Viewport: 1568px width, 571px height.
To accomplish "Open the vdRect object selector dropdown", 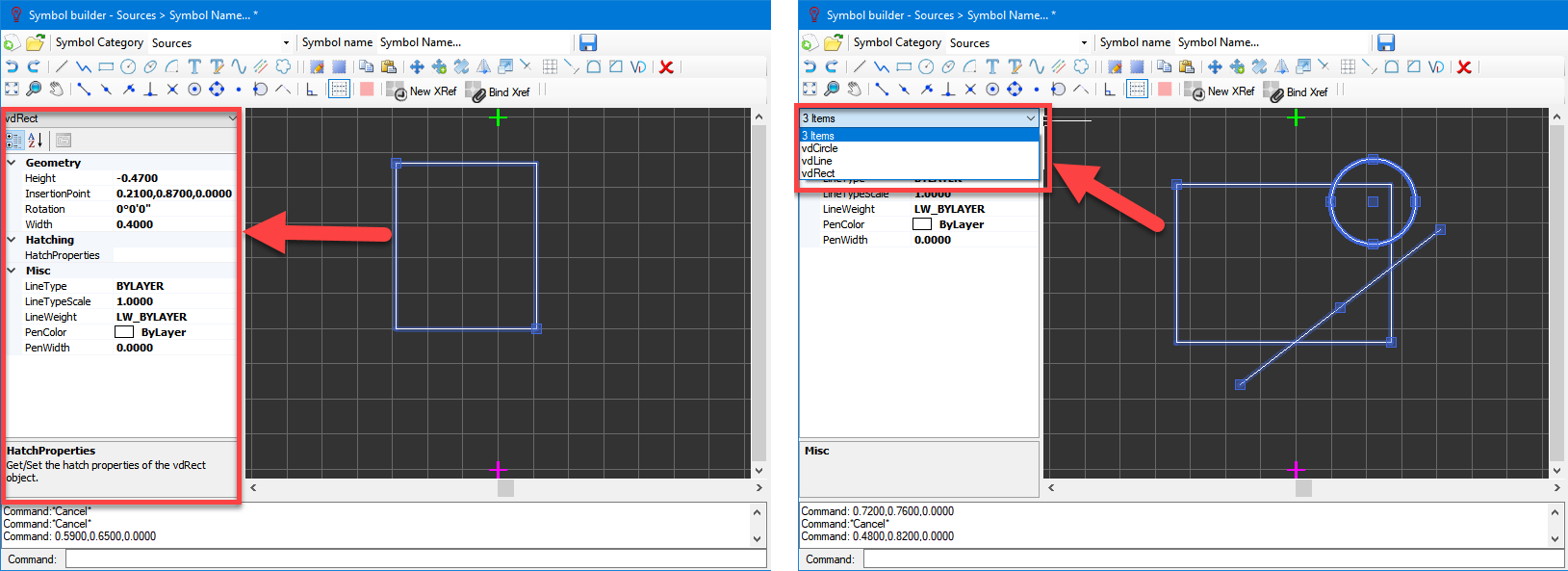I will click(x=232, y=118).
